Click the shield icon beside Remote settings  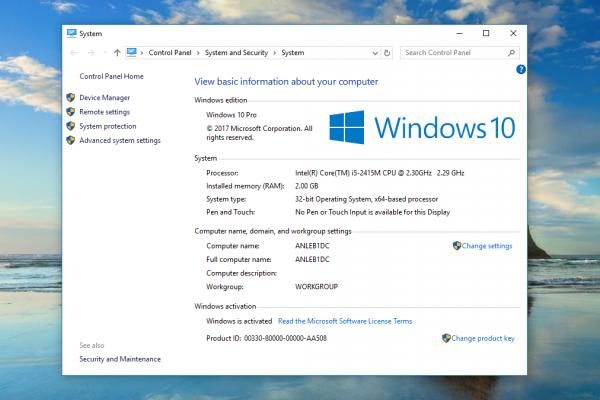click(x=70, y=112)
